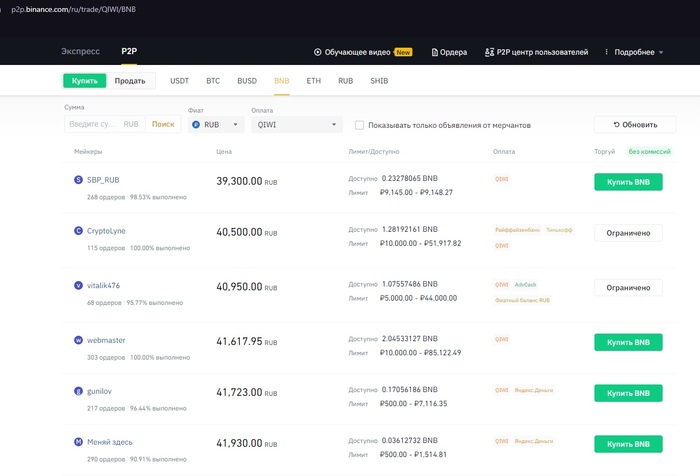Click the Ордера document icon

[x=434, y=52]
